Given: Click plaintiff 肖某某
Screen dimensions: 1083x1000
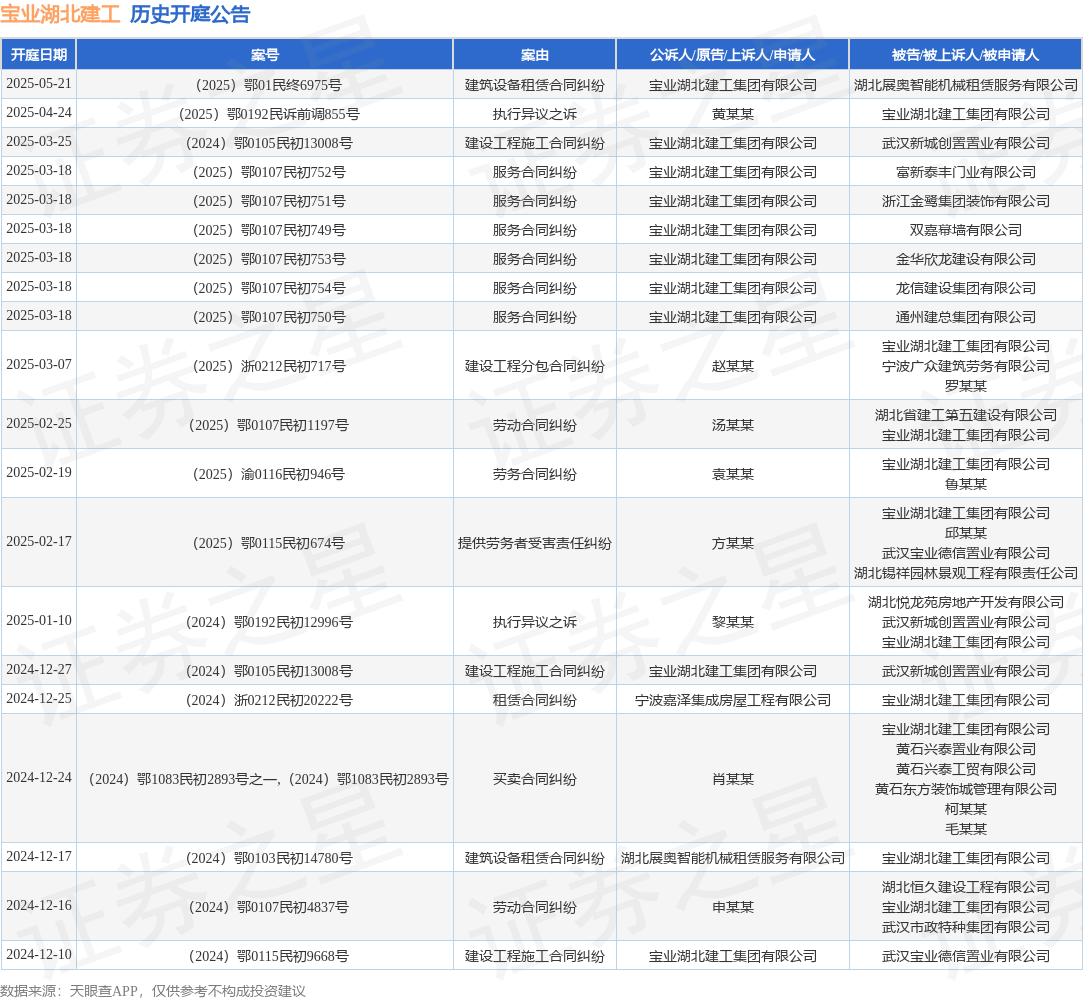Looking at the screenshot, I should [x=733, y=779].
